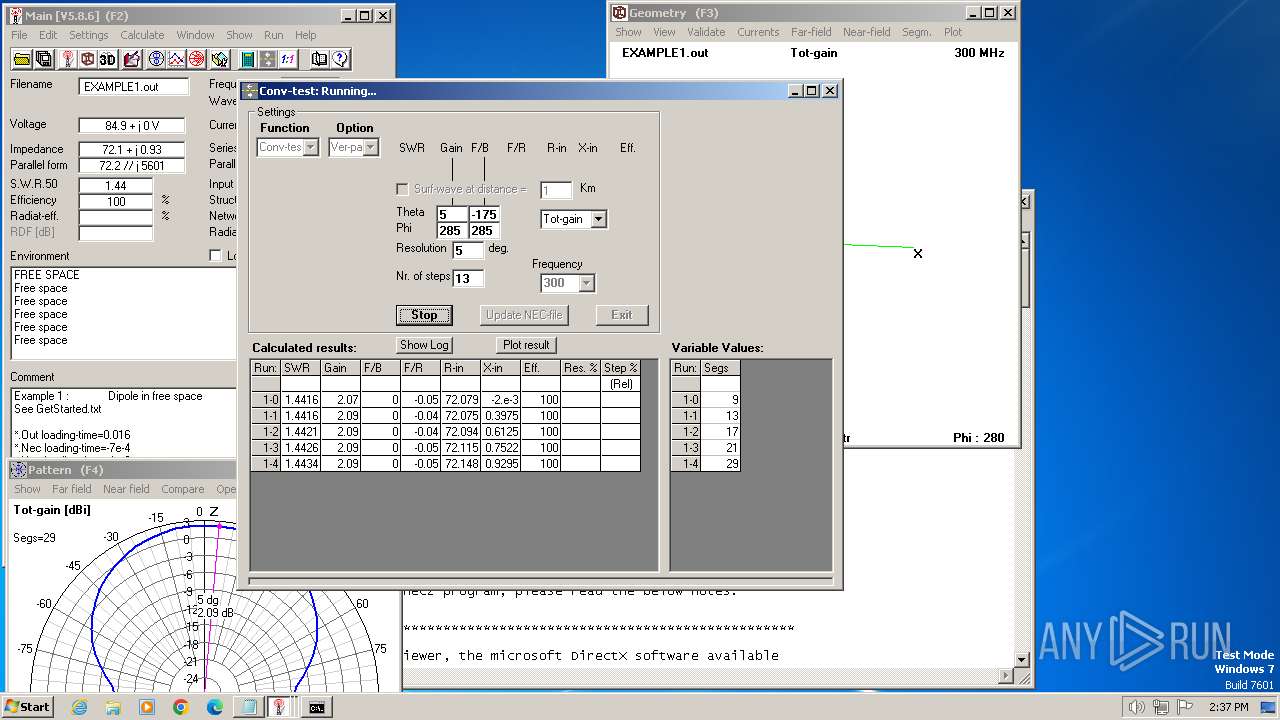The width and height of the screenshot is (1280, 720).
Task: Toggle the checkbox beside the Environment label
Action: (214, 256)
